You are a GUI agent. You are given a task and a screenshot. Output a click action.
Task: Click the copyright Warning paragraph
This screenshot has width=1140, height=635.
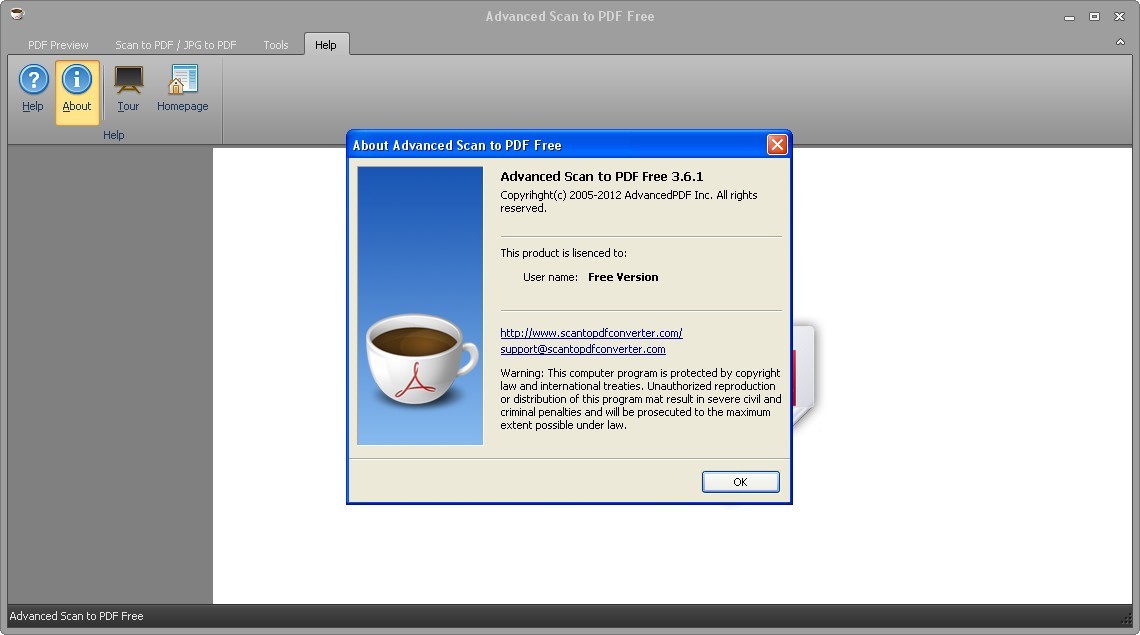click(x=641, y=399)
